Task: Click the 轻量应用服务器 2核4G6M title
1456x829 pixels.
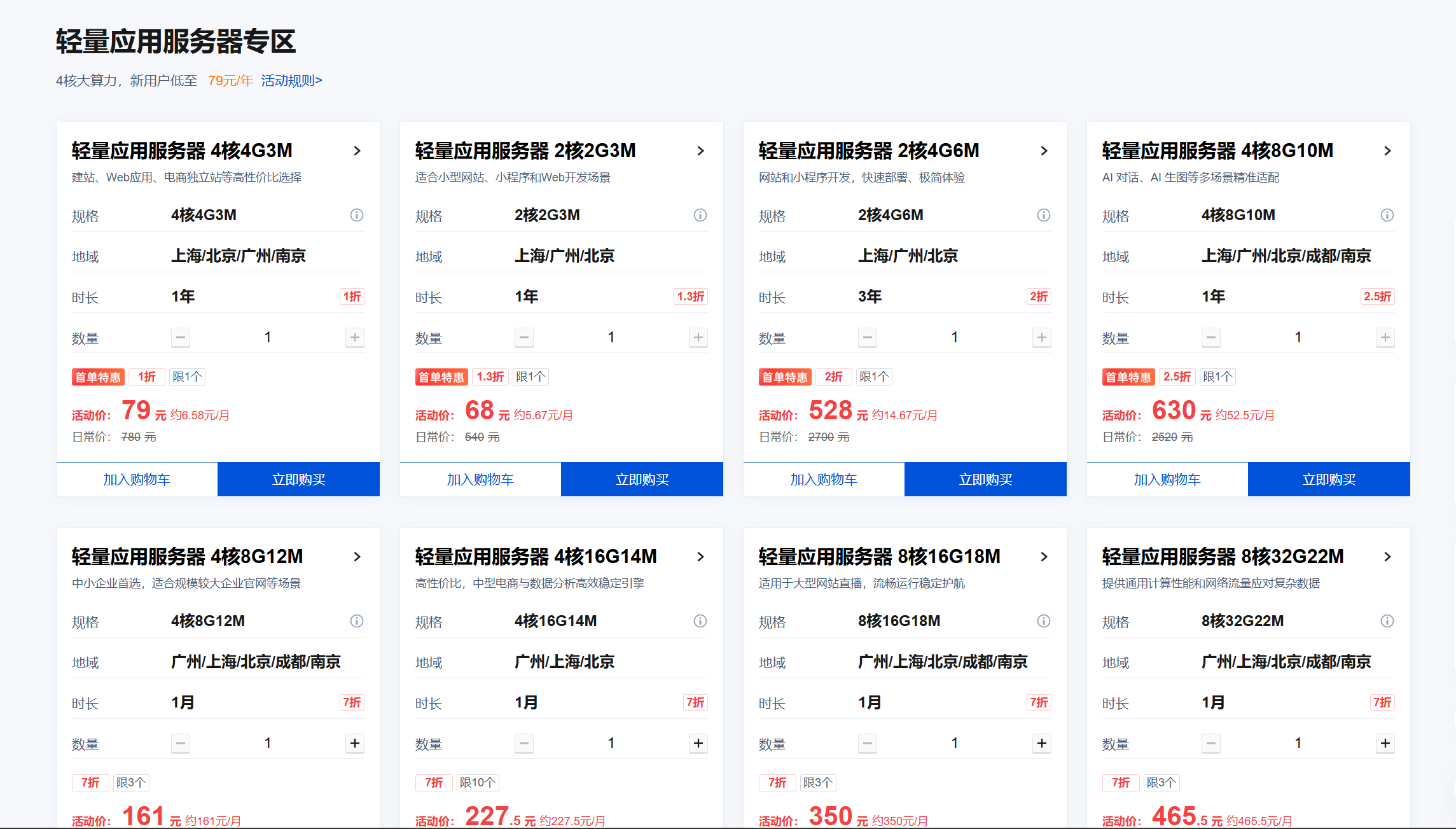Action: [x=869, y=151]
